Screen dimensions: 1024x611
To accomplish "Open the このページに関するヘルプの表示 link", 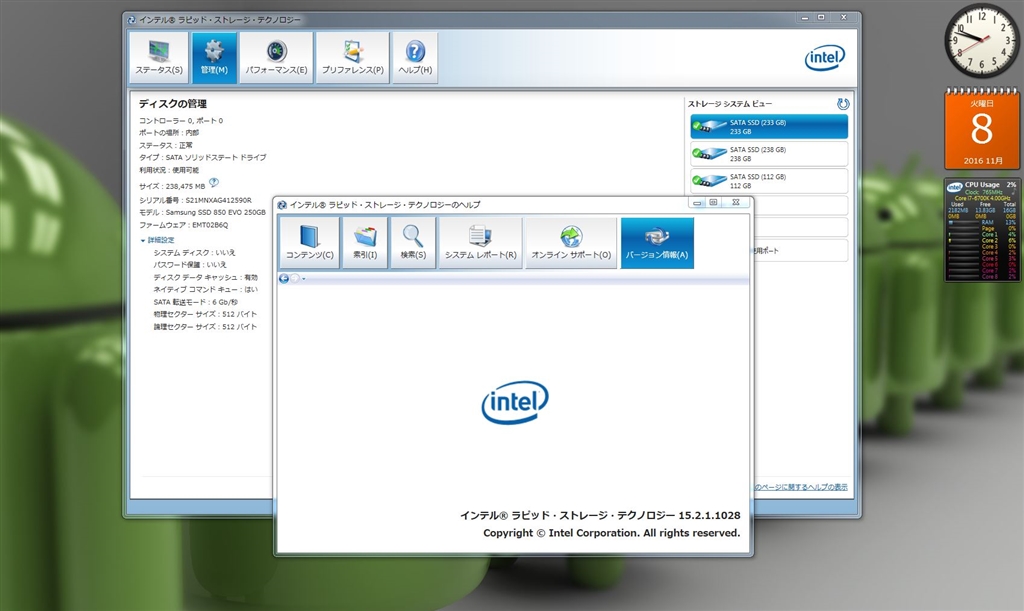I will (x=801, y=487).
